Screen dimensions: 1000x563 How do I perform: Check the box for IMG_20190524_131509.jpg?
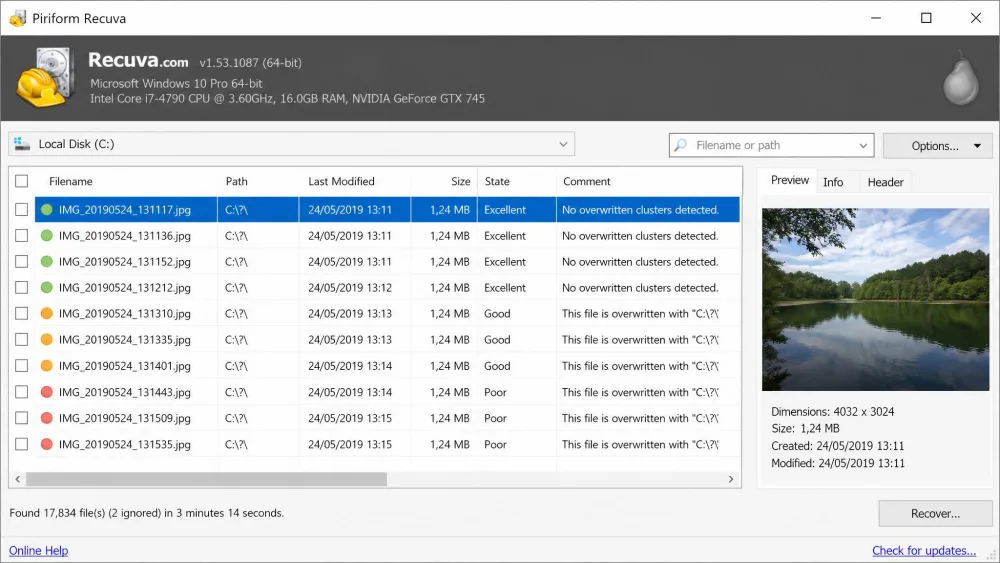[x=22, y=418]
